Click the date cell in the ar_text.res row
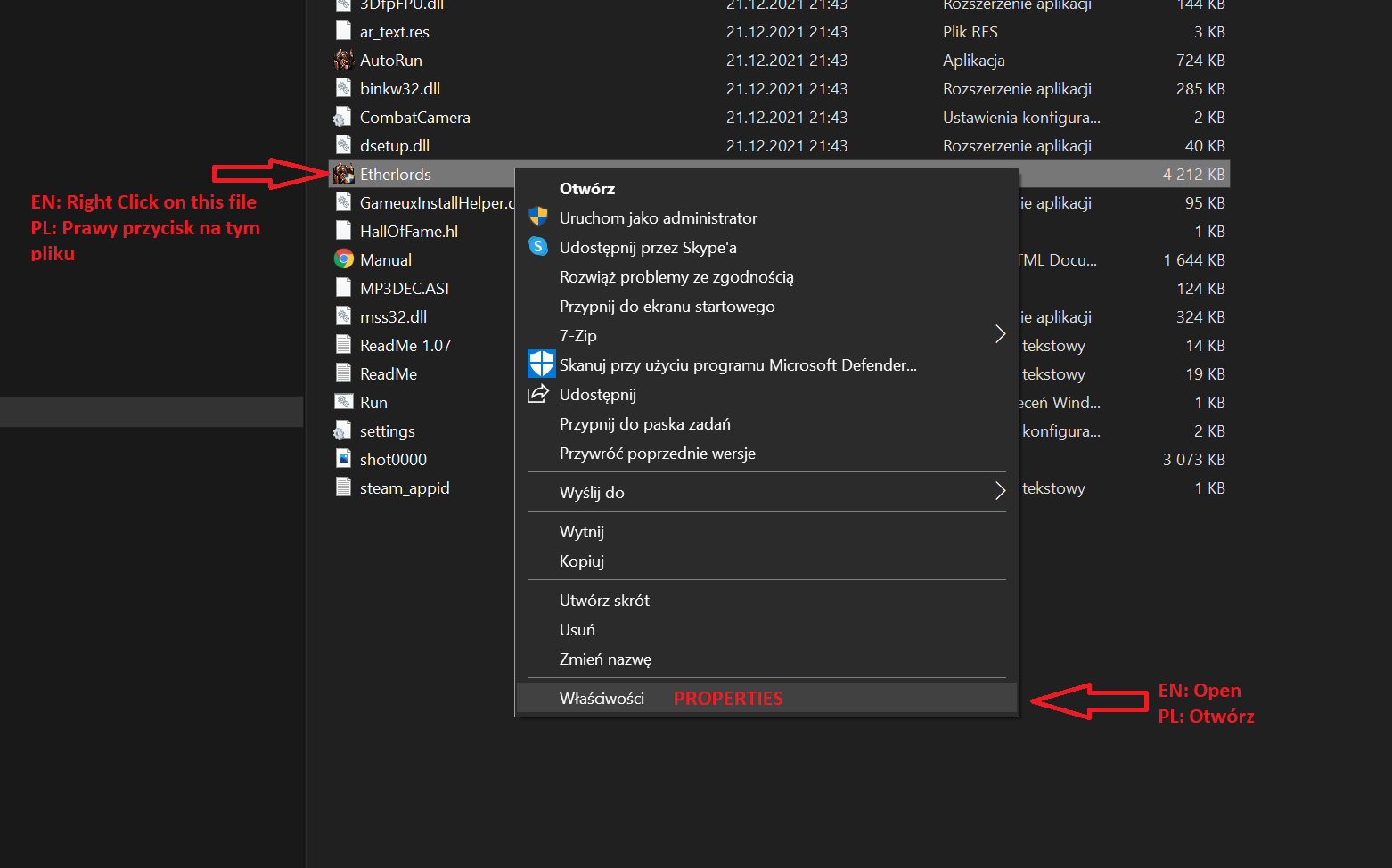Viewport: 1392px width, 868px height. [x=787, y=32]
